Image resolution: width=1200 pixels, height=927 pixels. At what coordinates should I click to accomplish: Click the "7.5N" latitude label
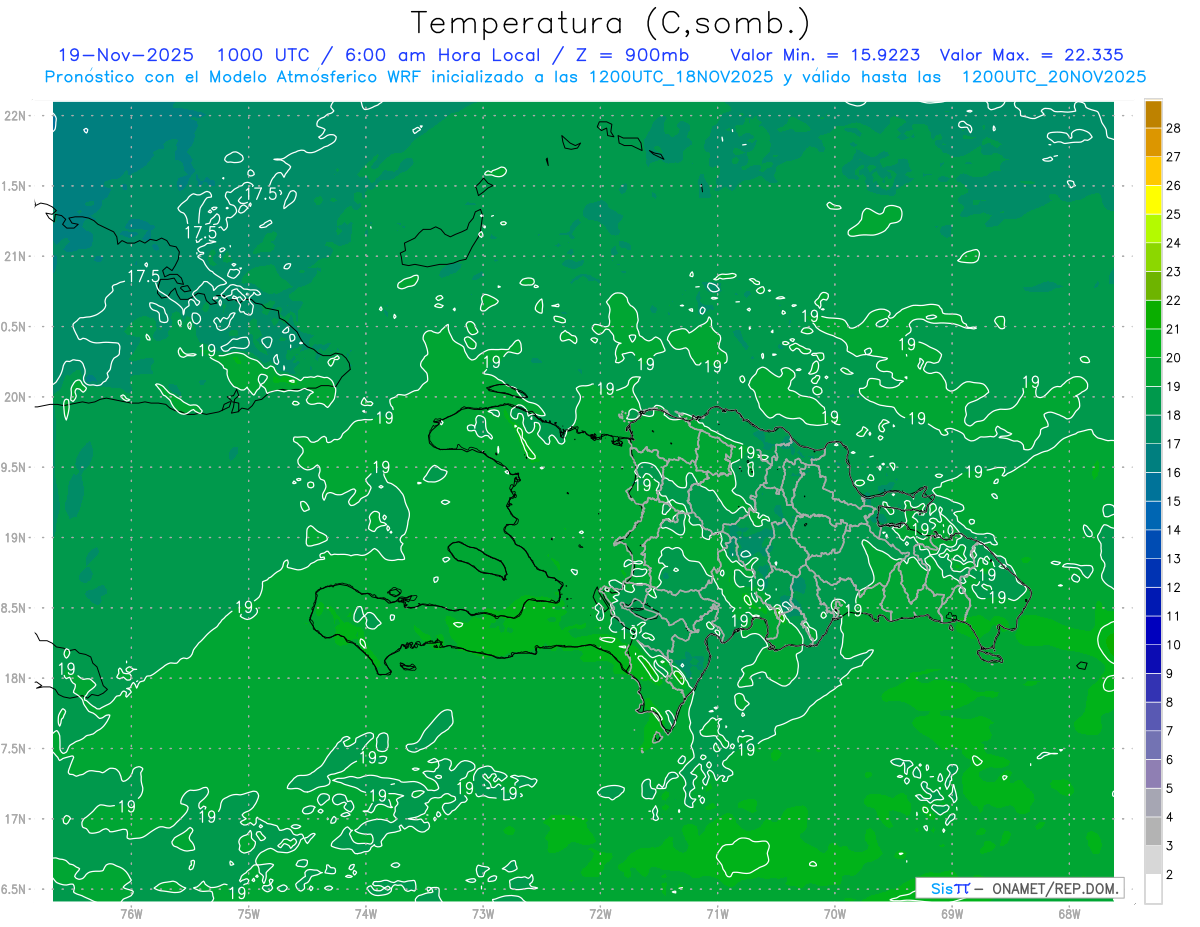click(13, 749)
